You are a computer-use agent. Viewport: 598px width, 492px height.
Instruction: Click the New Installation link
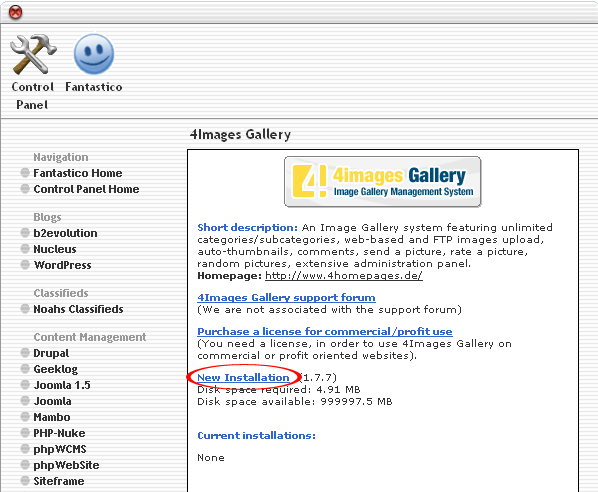[x=243, y=378]
